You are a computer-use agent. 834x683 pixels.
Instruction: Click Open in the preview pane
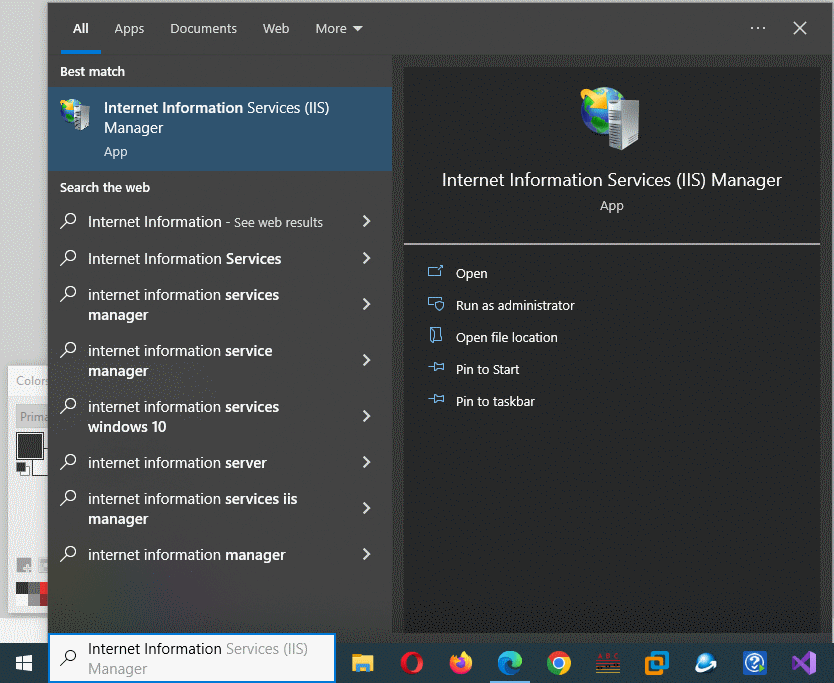pos(471,273)
